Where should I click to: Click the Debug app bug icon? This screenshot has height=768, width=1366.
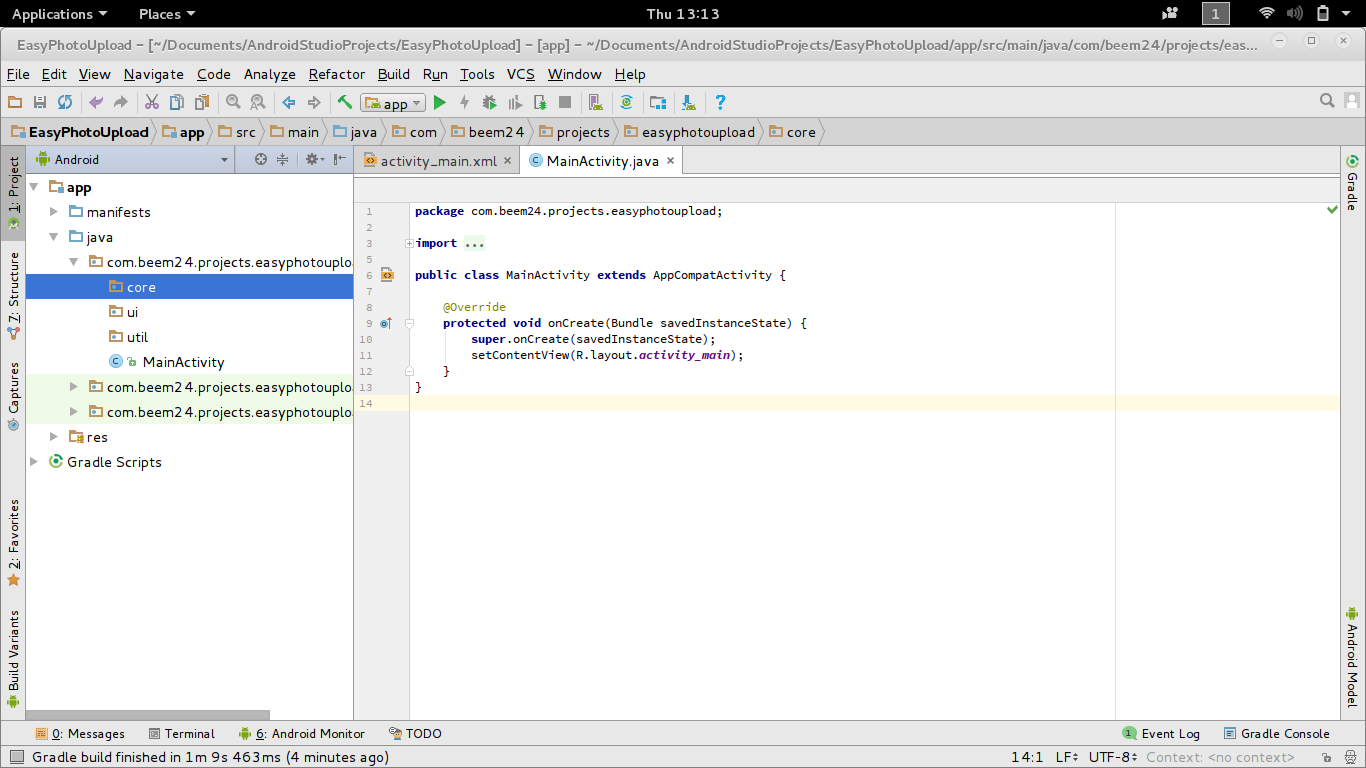[489, 103]
